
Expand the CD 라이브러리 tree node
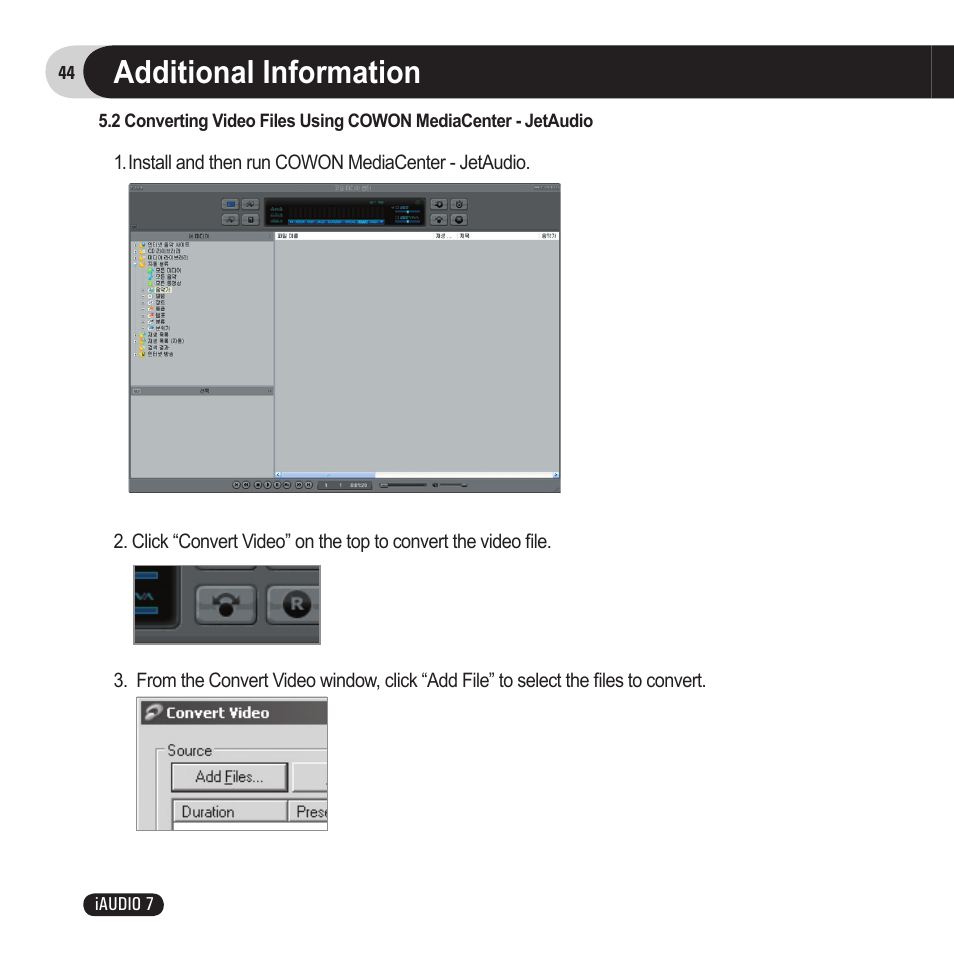pos(135,251)
